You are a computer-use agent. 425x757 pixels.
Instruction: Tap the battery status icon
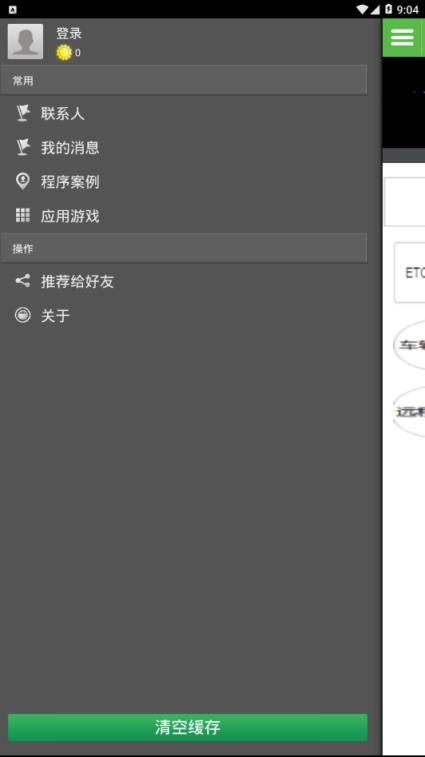389,9
